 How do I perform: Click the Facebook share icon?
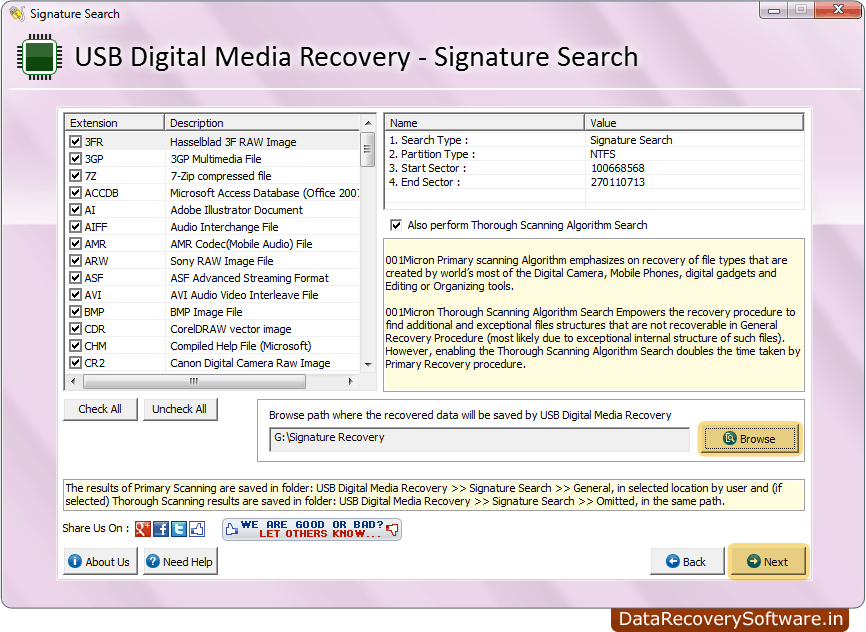click(161, 529)
